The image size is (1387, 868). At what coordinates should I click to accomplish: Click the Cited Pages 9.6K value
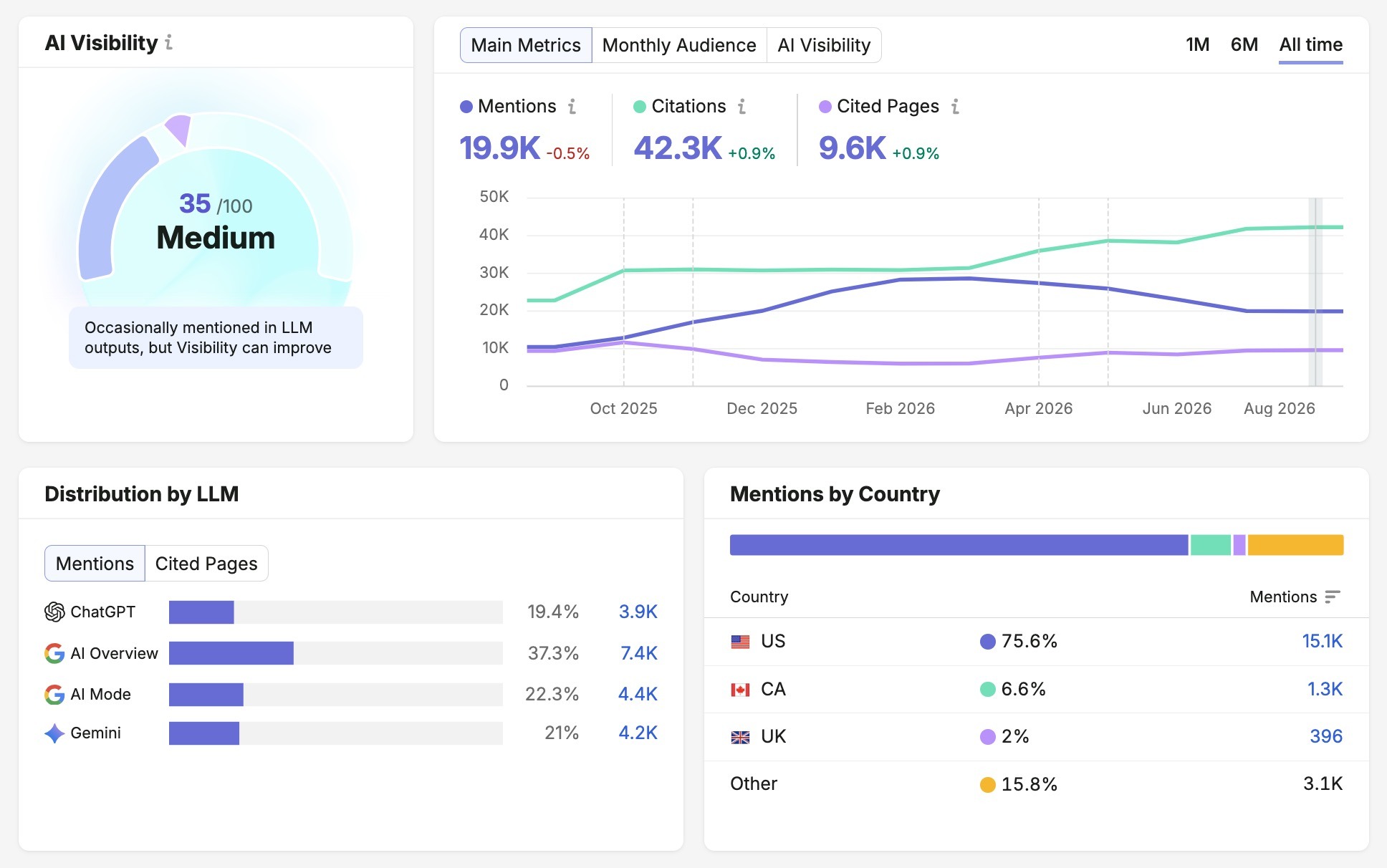853,148
